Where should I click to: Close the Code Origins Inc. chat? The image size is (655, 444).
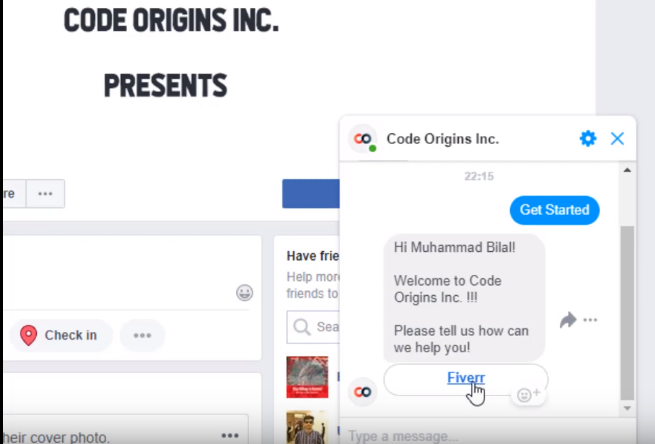coord(617,139)
